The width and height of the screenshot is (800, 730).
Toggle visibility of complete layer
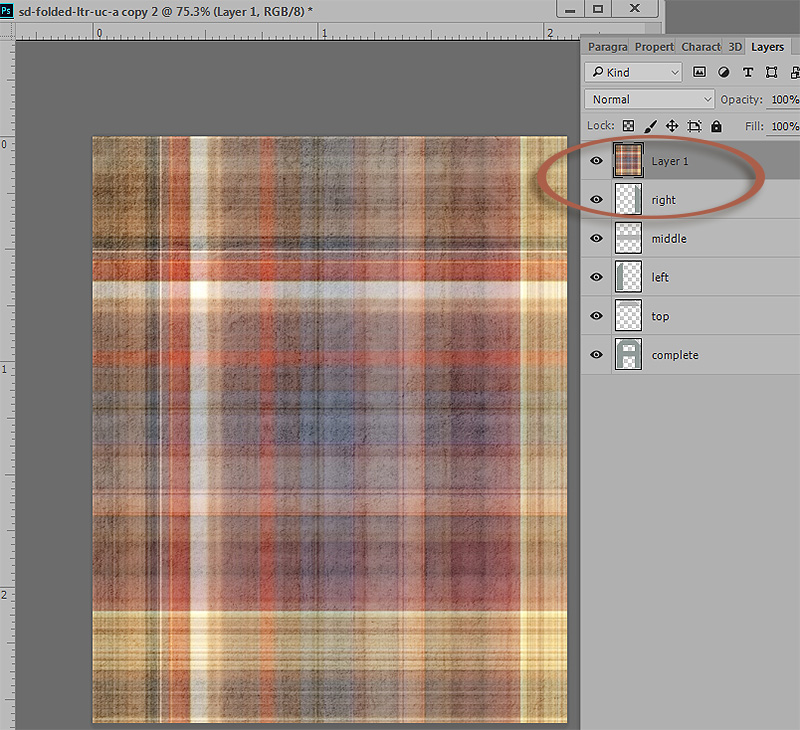pyautogui.click(x=596, y=355)
